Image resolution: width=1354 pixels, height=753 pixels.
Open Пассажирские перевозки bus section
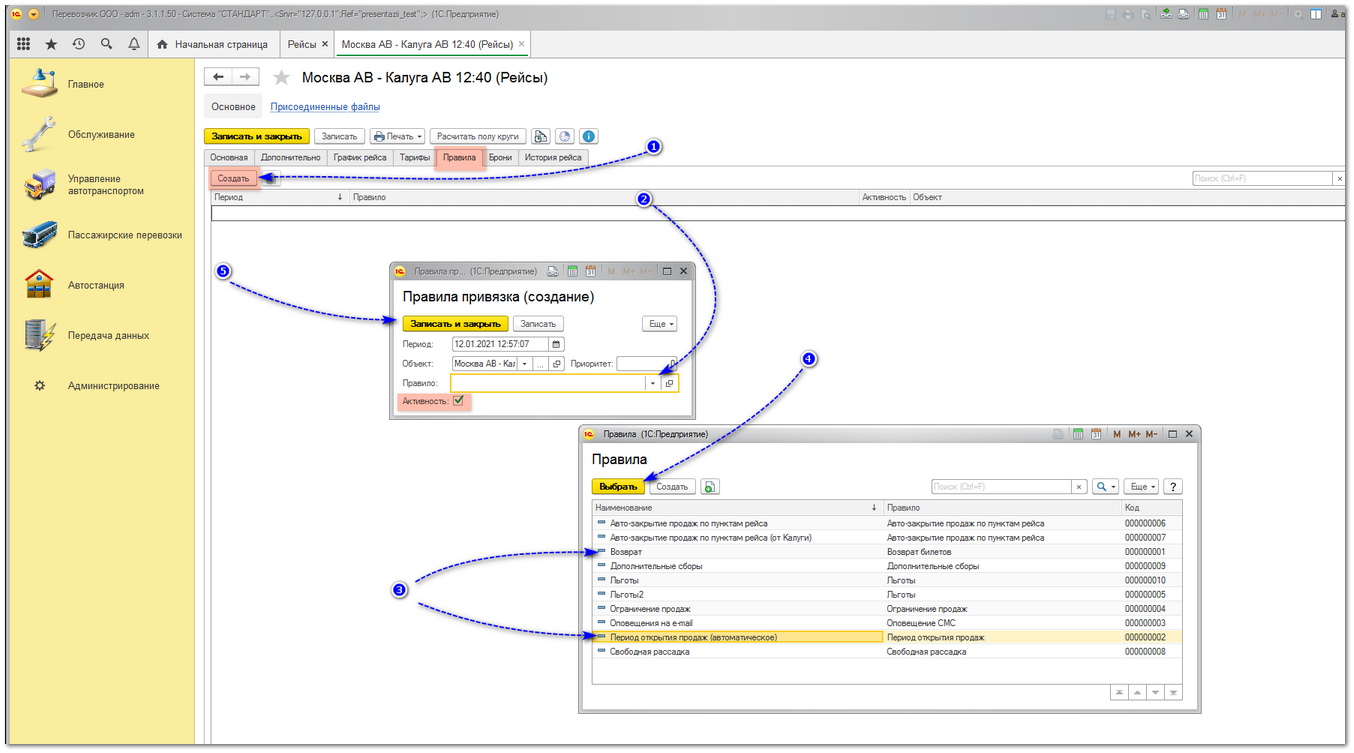tap(124, 235)
